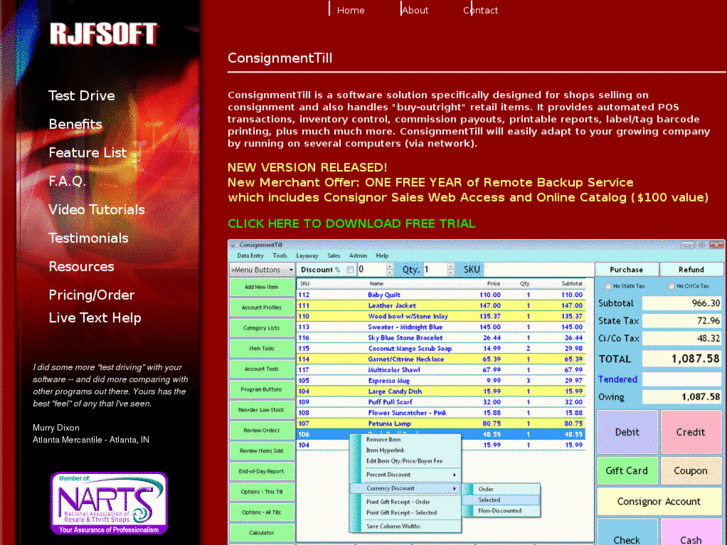This screenshot has width=727, height=545.
Task: Switch to the Refund tab
Action: pyautogui.click(x=691, y=269)
